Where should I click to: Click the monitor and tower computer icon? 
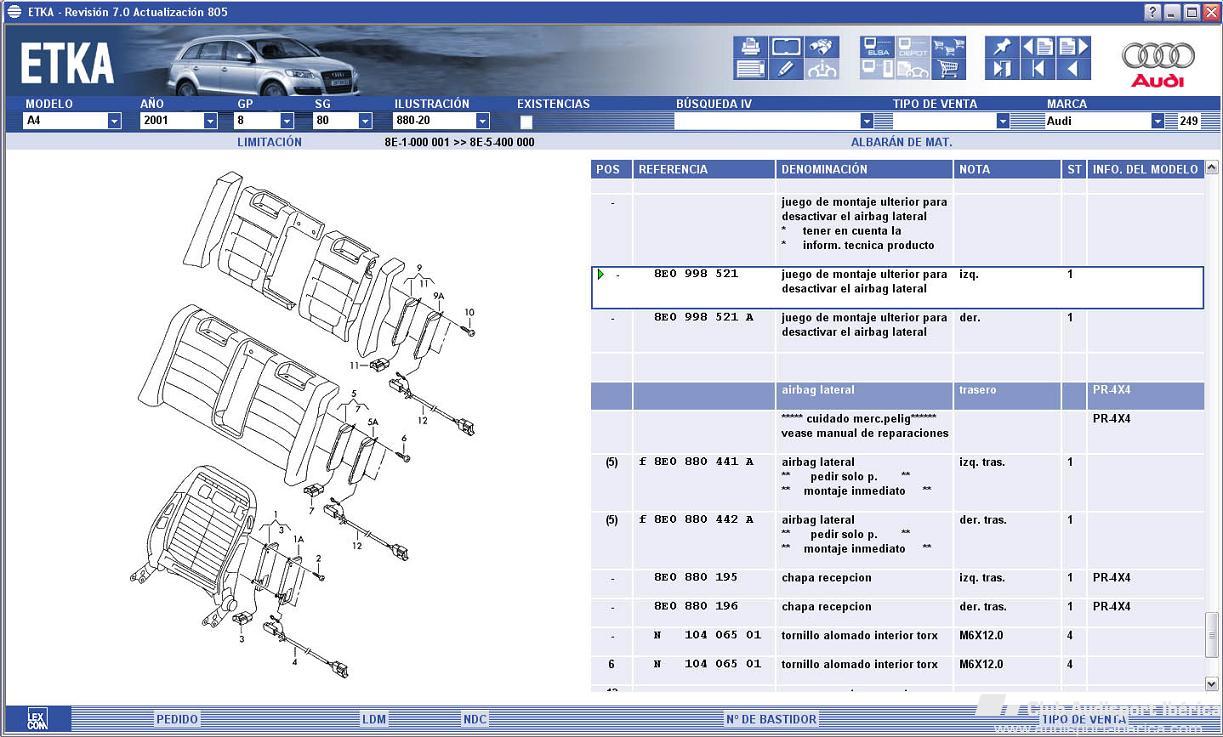877,69
